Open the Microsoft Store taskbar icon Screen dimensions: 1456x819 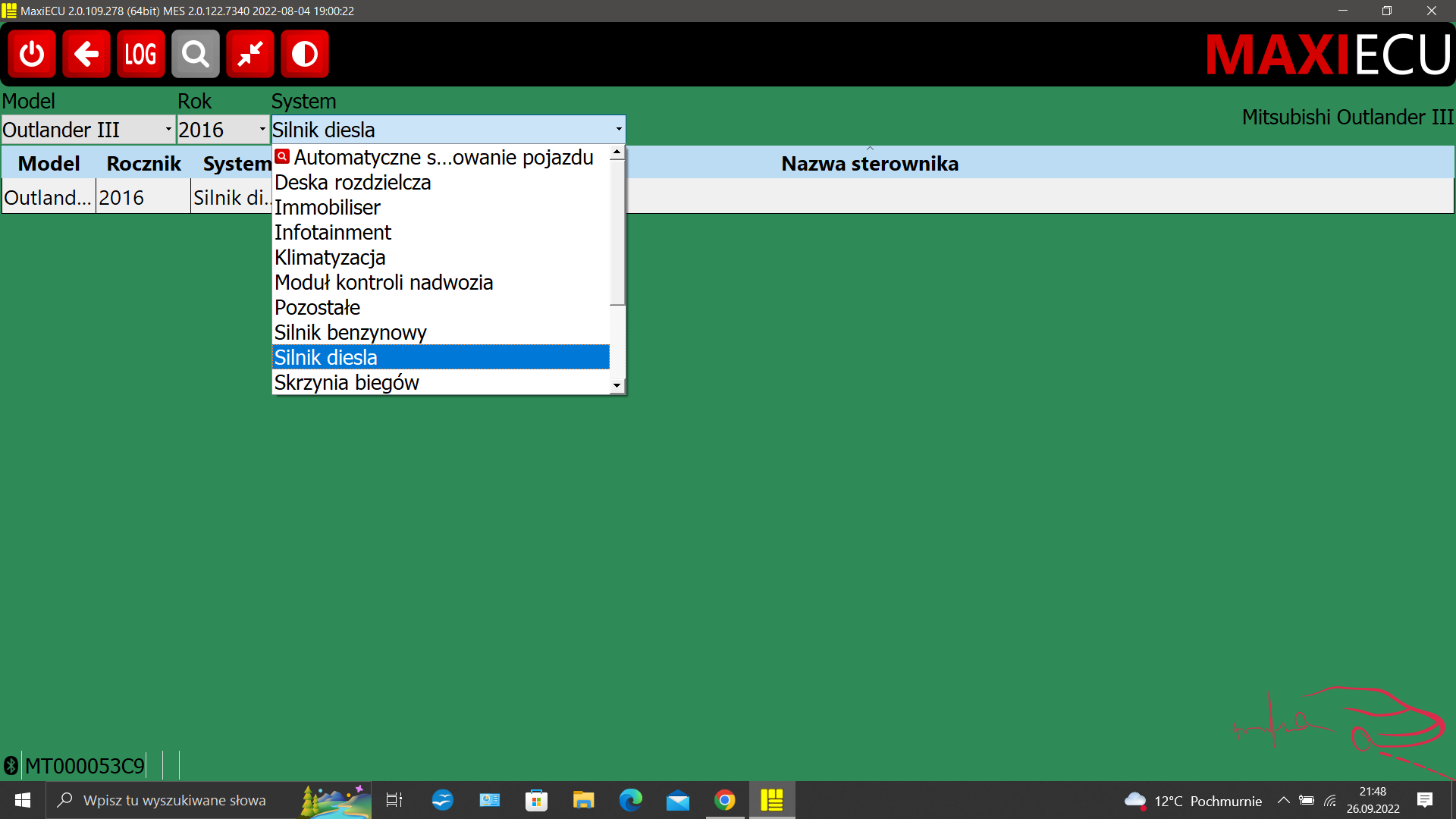(x=536, y=800)
